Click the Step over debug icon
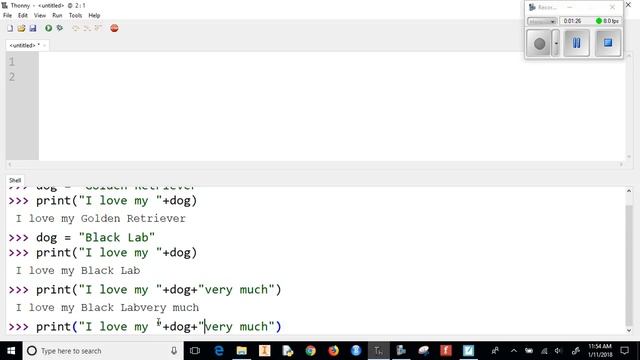640x360 pixels. [x=76, y=28]
